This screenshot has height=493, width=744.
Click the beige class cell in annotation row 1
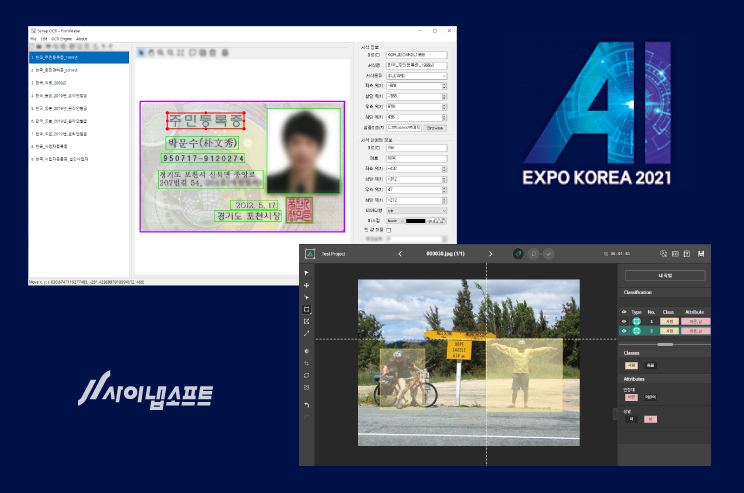670,321
